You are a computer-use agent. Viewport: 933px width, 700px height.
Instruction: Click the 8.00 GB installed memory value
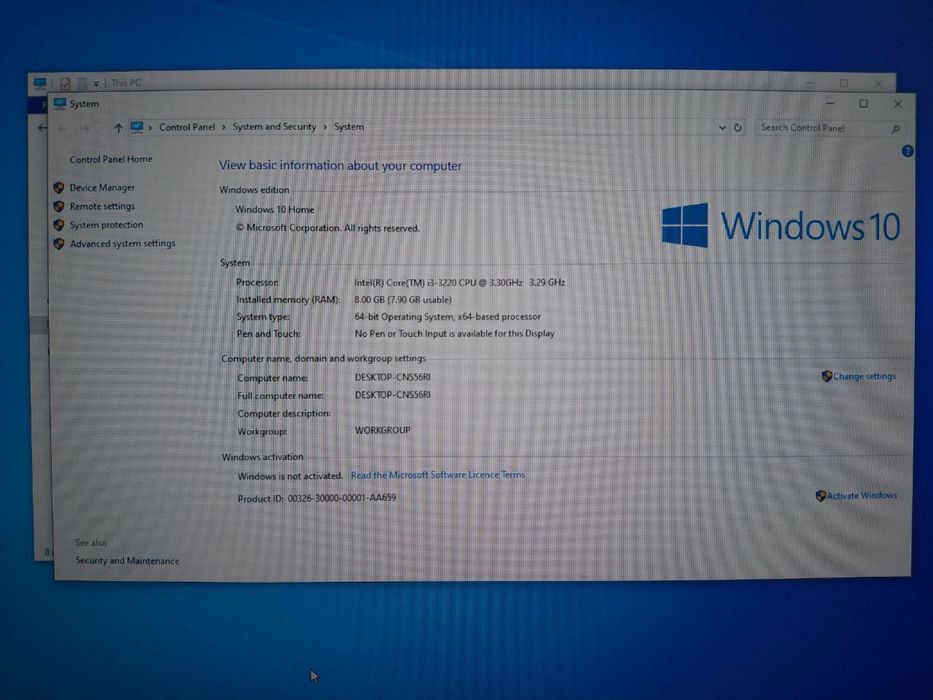[x=403, y=299]
